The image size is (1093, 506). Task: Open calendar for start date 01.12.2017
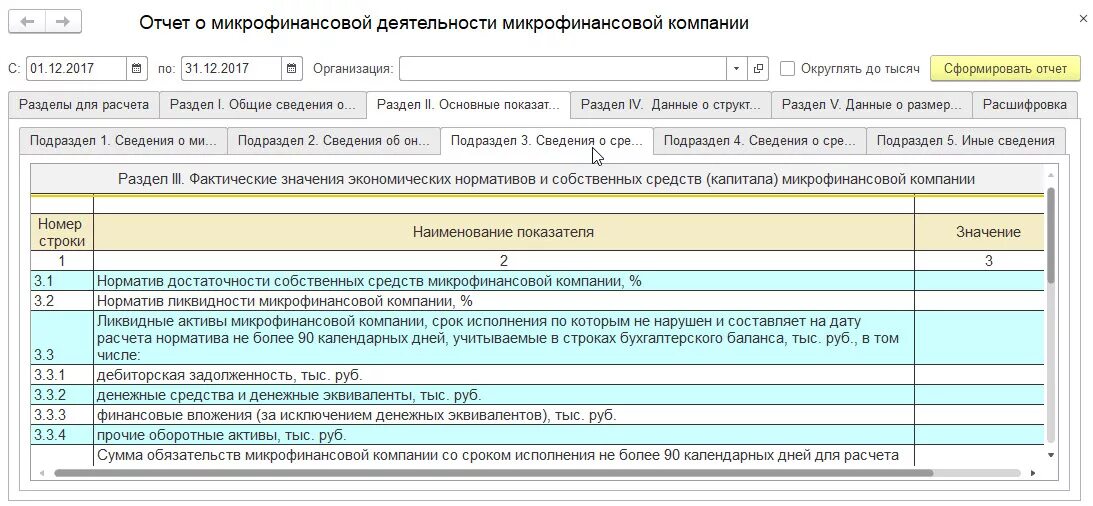[x=137, y=68]
